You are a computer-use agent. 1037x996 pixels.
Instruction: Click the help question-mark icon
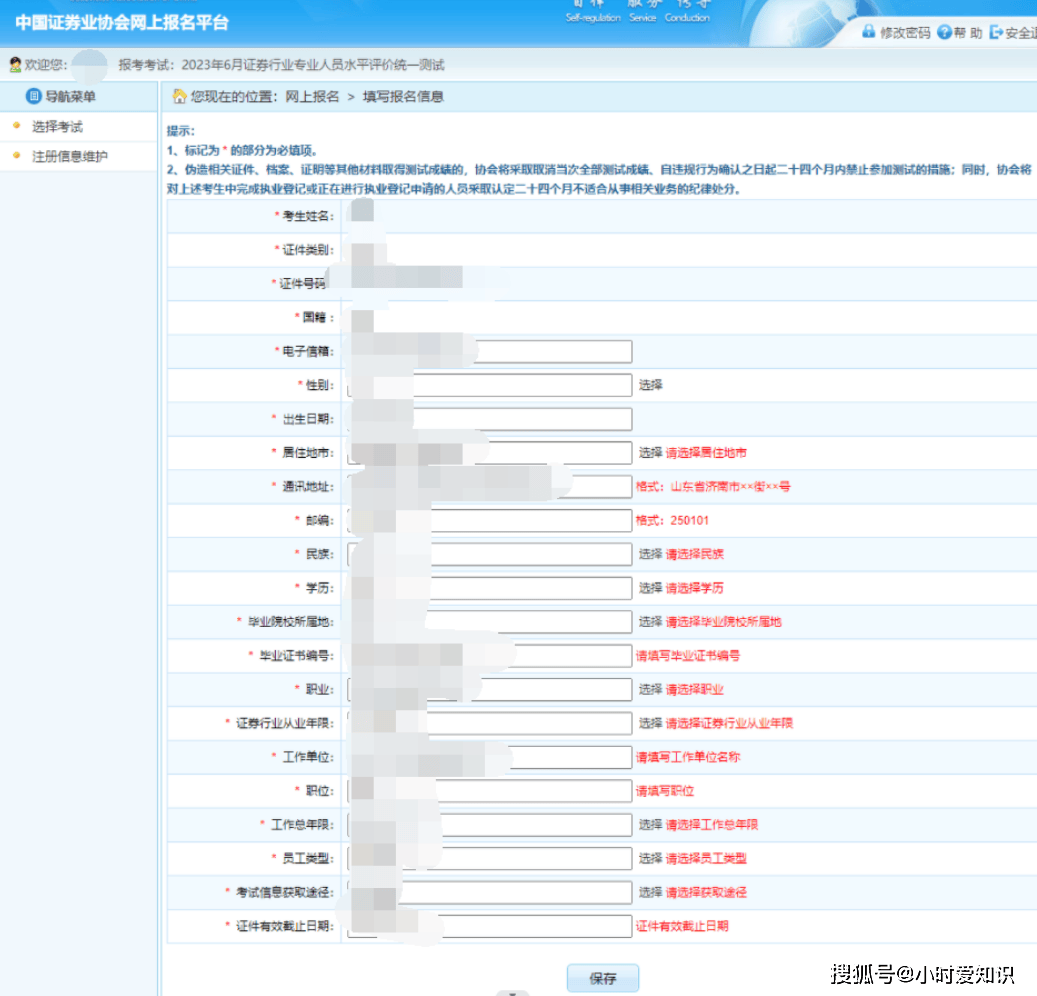click(x=944, y=32)
